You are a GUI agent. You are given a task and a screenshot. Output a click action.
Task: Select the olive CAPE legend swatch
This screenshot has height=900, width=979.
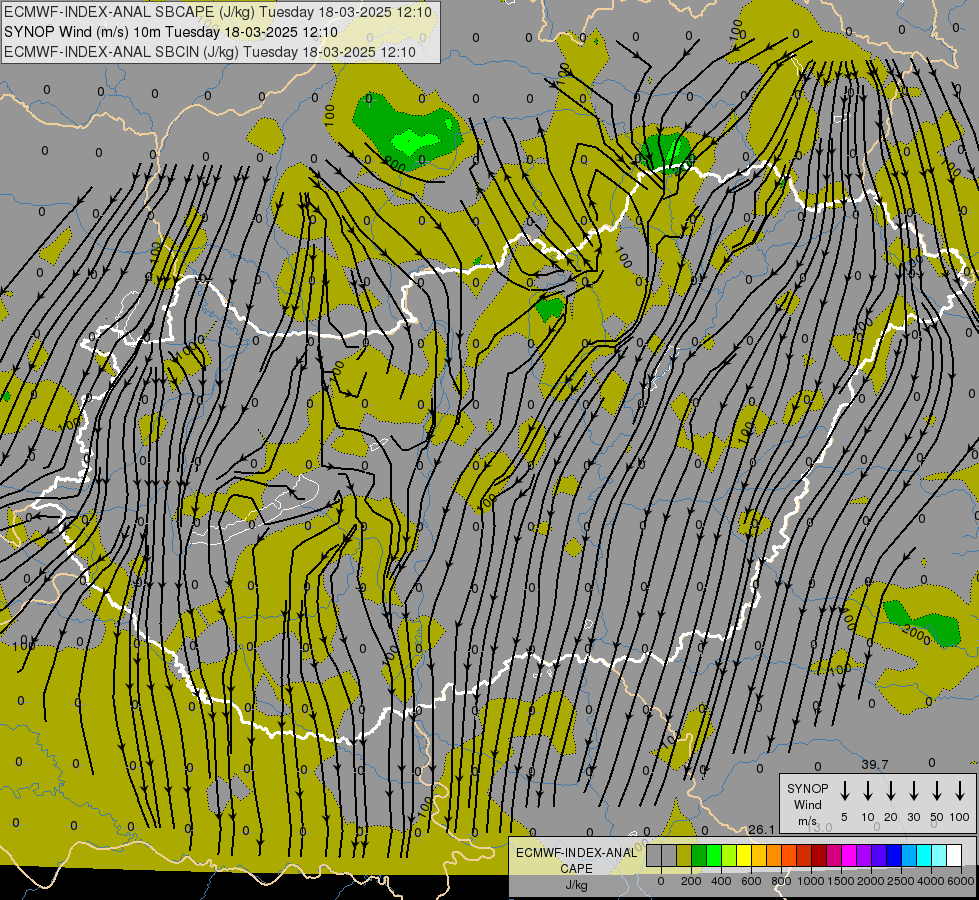[684, 855]
